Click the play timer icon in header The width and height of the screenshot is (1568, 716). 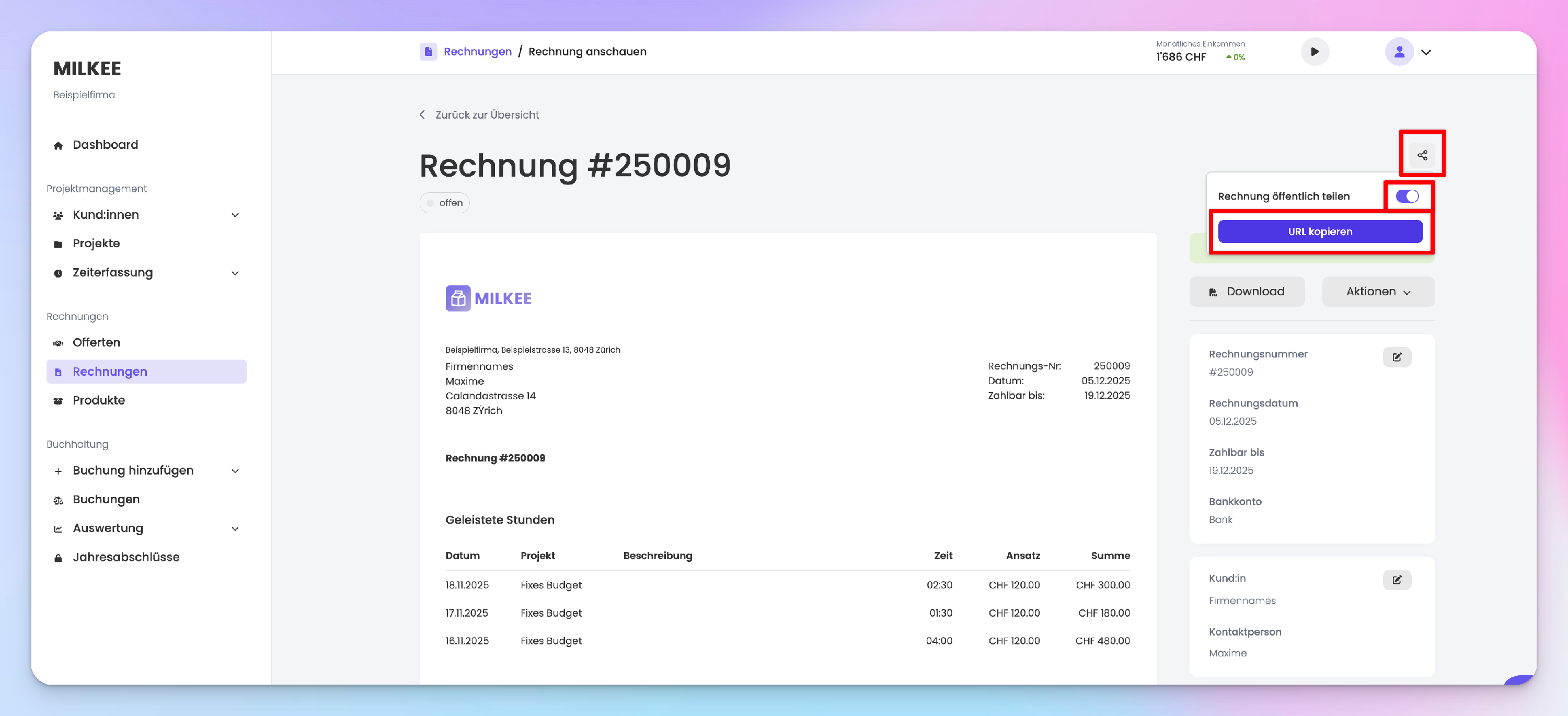tap(1314, 52)
